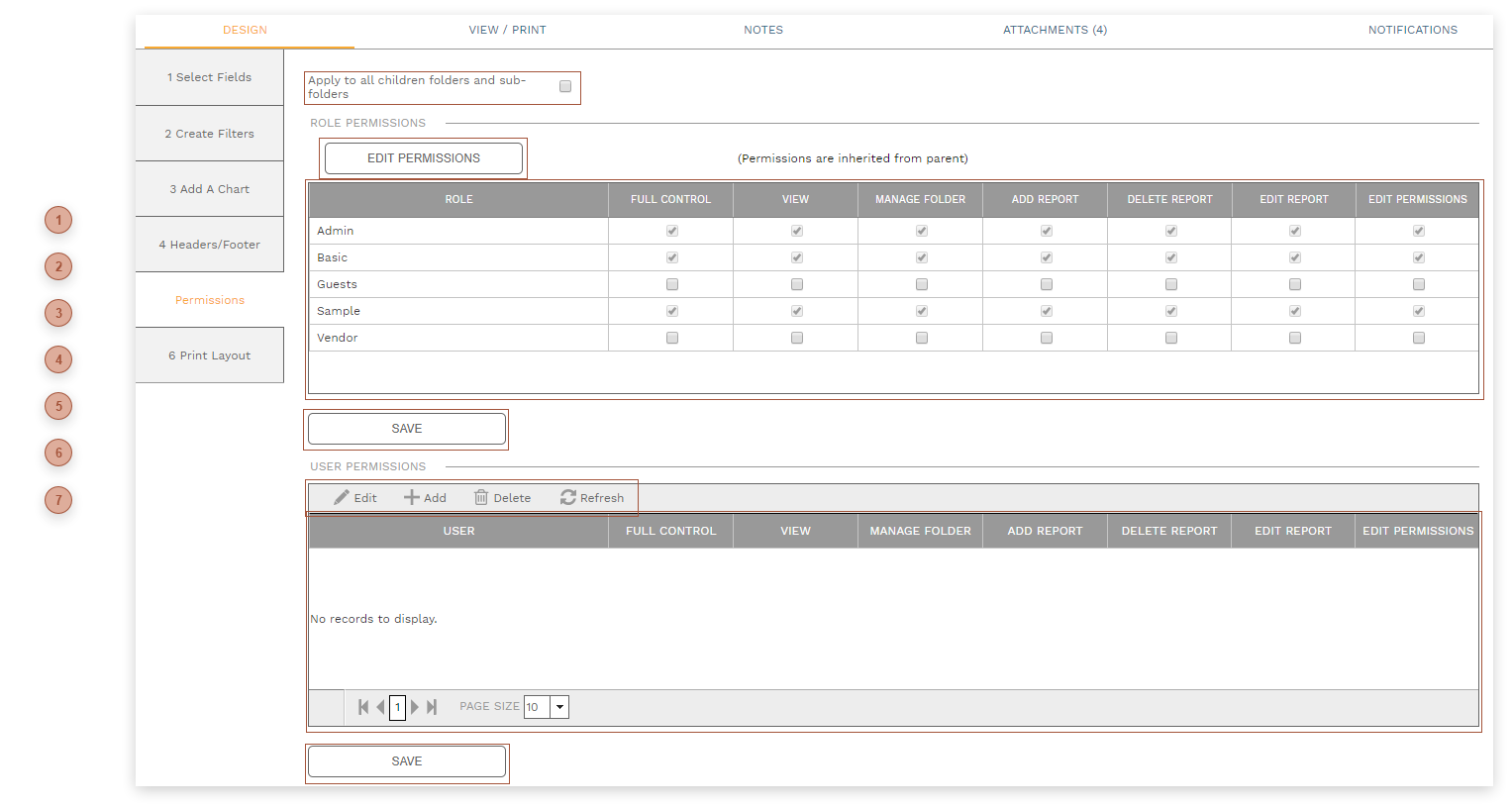Viewport: 1512px width, 809px height.
Task: Click the page size input field
Action: click(x=537, y=707)
